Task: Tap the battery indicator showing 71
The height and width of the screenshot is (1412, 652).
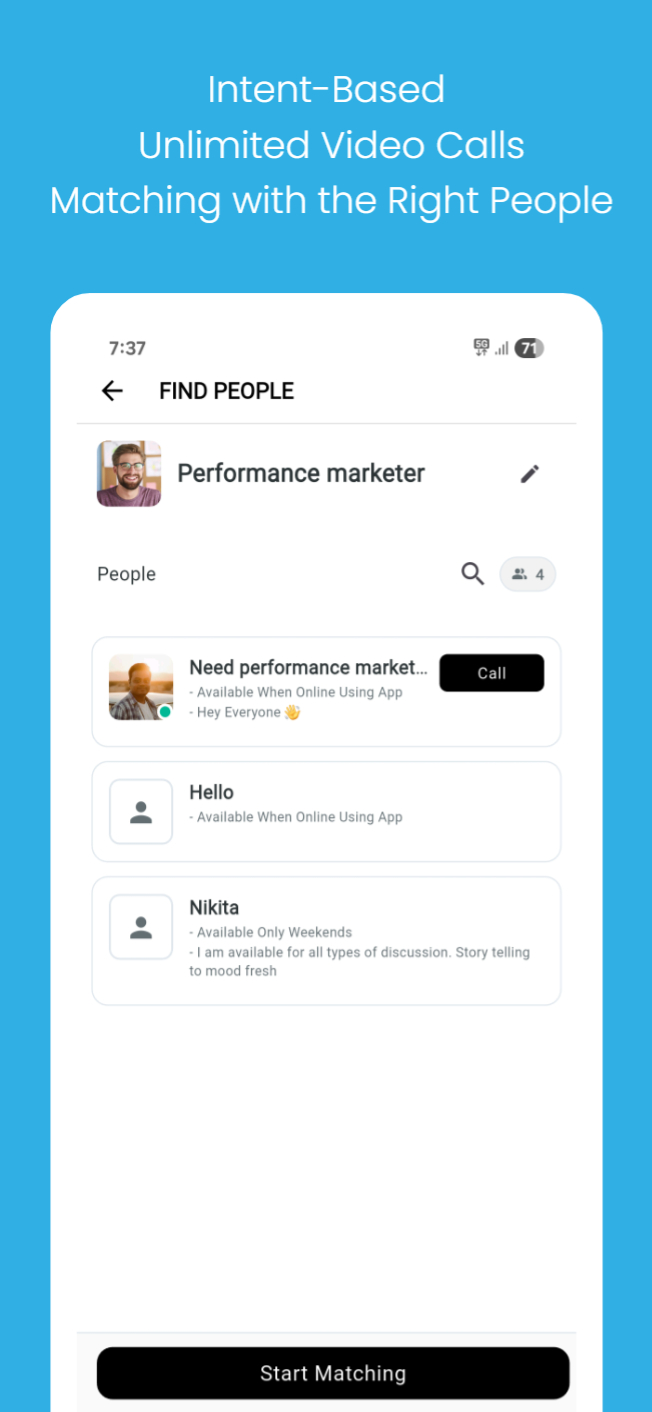Action: 529,348
